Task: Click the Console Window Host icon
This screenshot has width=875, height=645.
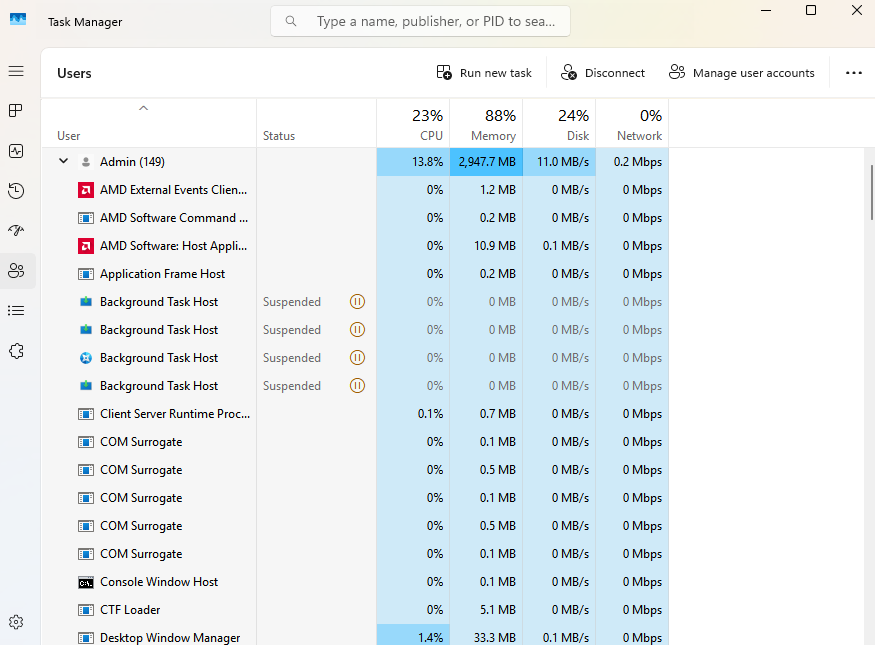Action: [x=86, y=582]
